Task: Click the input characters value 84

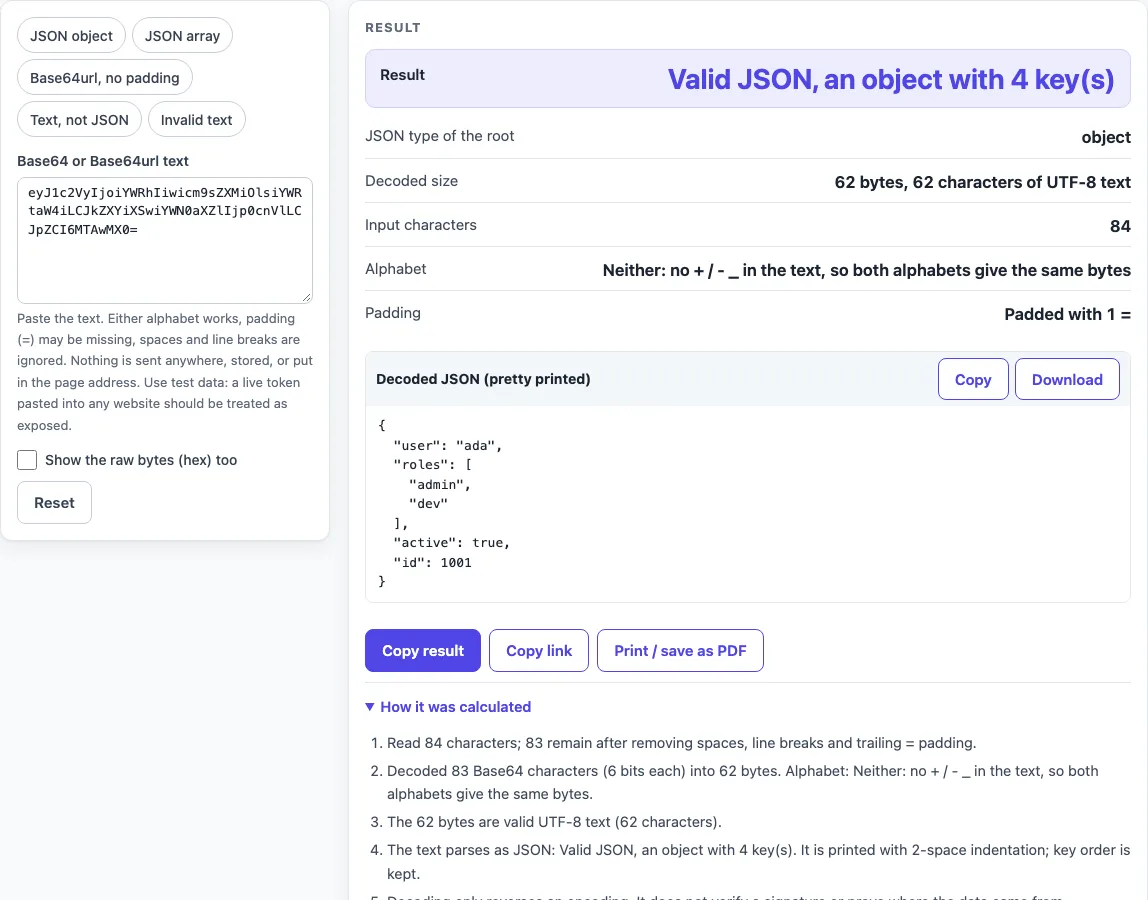Action: click(1120, 226)
